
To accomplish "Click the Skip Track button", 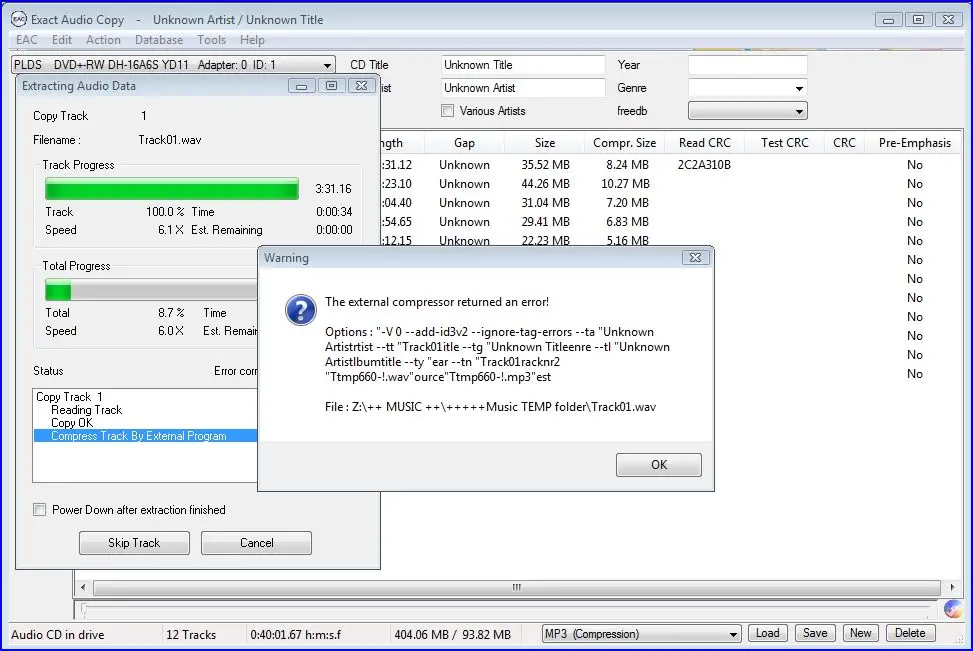I will click(x=134, y=543).
